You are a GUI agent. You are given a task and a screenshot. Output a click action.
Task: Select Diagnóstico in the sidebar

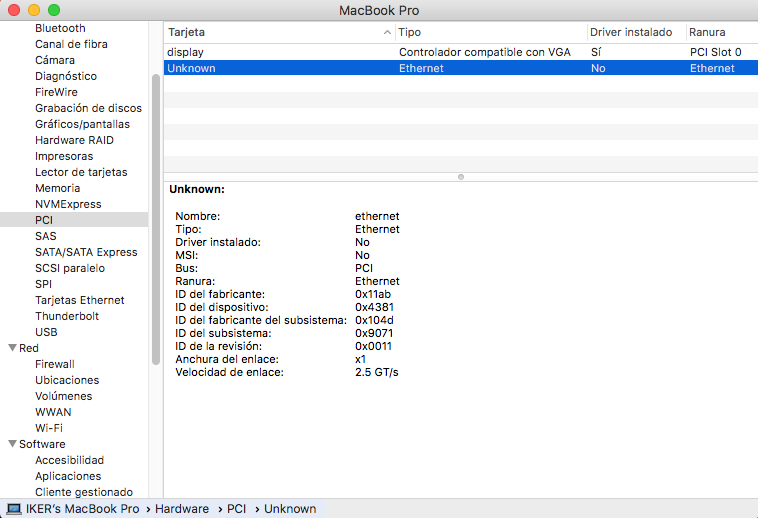click(x=66, y=76)
